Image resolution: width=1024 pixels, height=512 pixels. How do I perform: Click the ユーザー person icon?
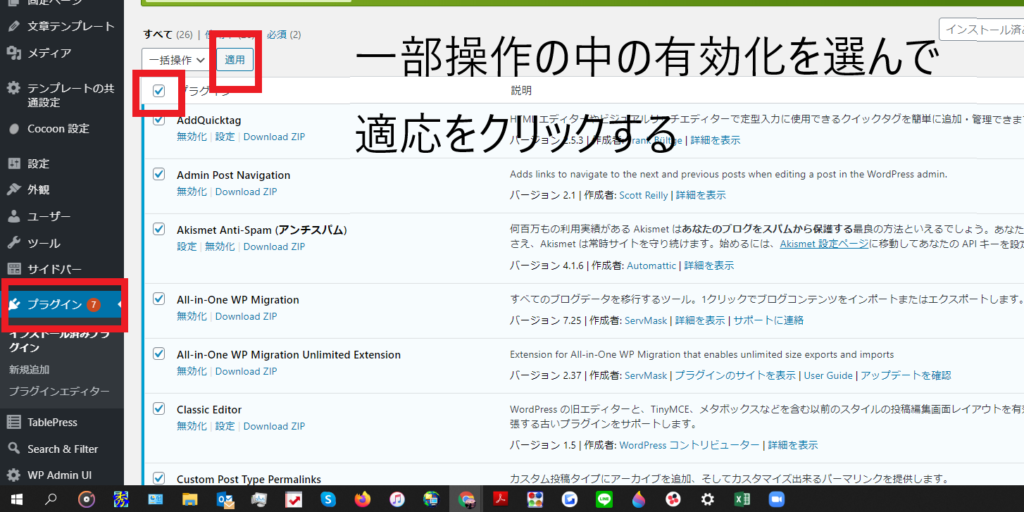click(x=13, y=216)
